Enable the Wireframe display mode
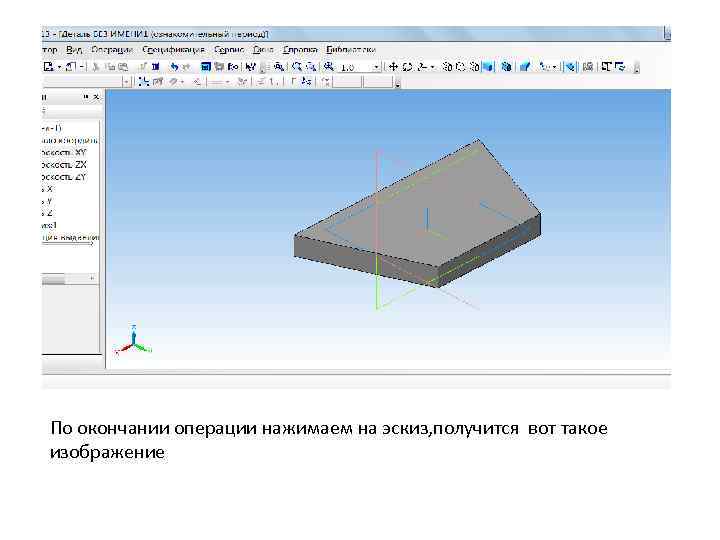The height and width of the screenshot is (540, 720). tap(447, 67)
